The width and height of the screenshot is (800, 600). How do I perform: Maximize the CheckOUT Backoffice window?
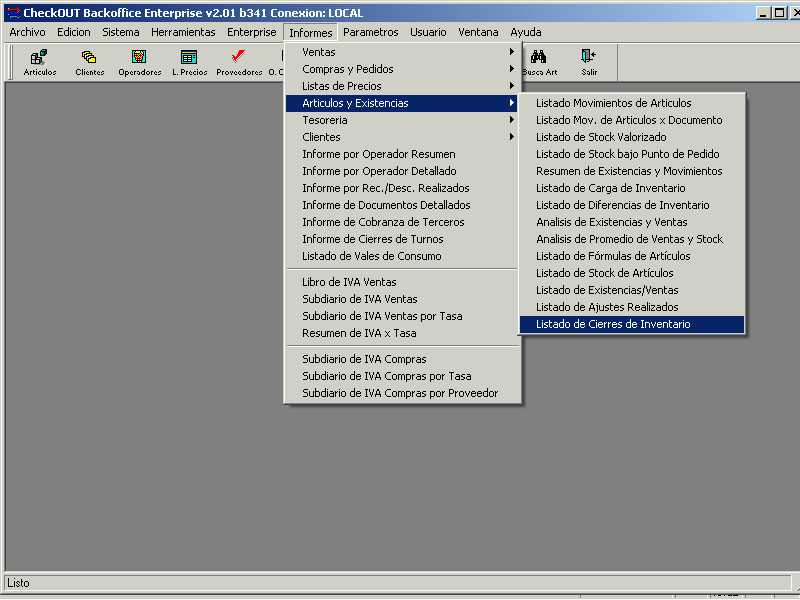point(779,13)
